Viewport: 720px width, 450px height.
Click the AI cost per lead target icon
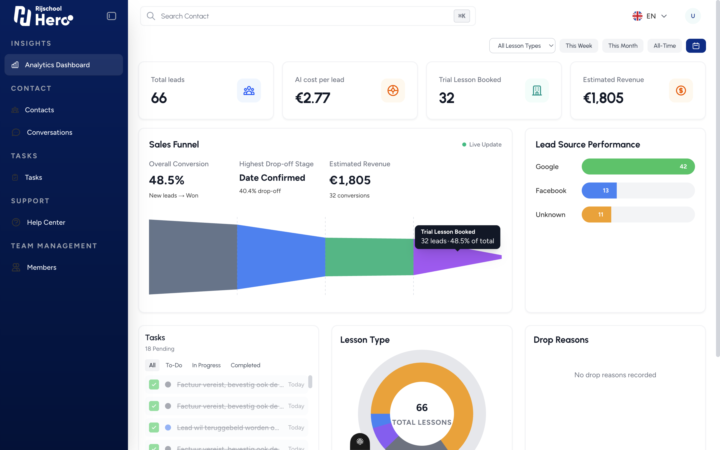tap(393, 90)
